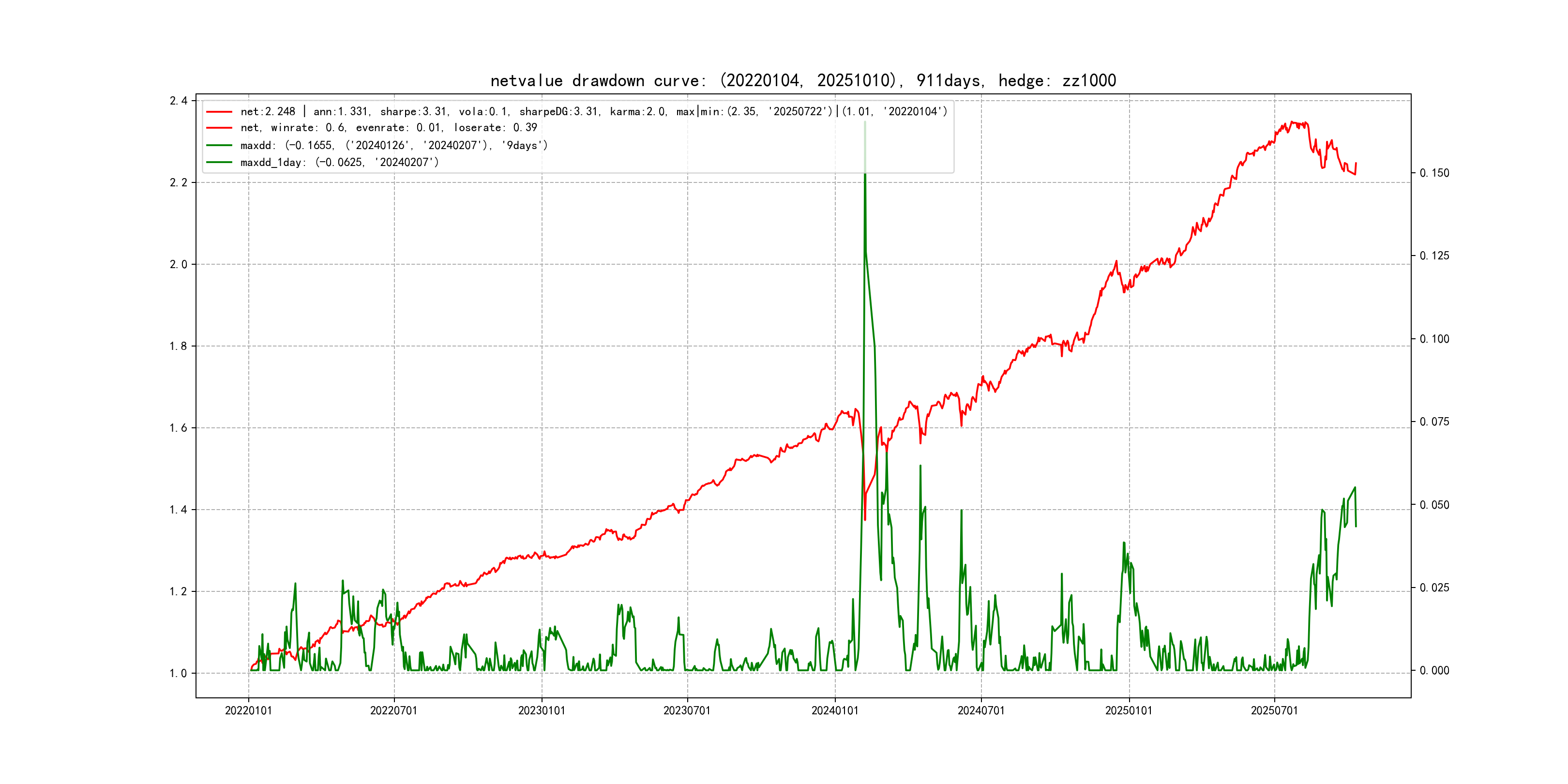Click the chart title text
Image resolution: width=1568 pixels, height=784 pixels.
[x=803, y=81]
